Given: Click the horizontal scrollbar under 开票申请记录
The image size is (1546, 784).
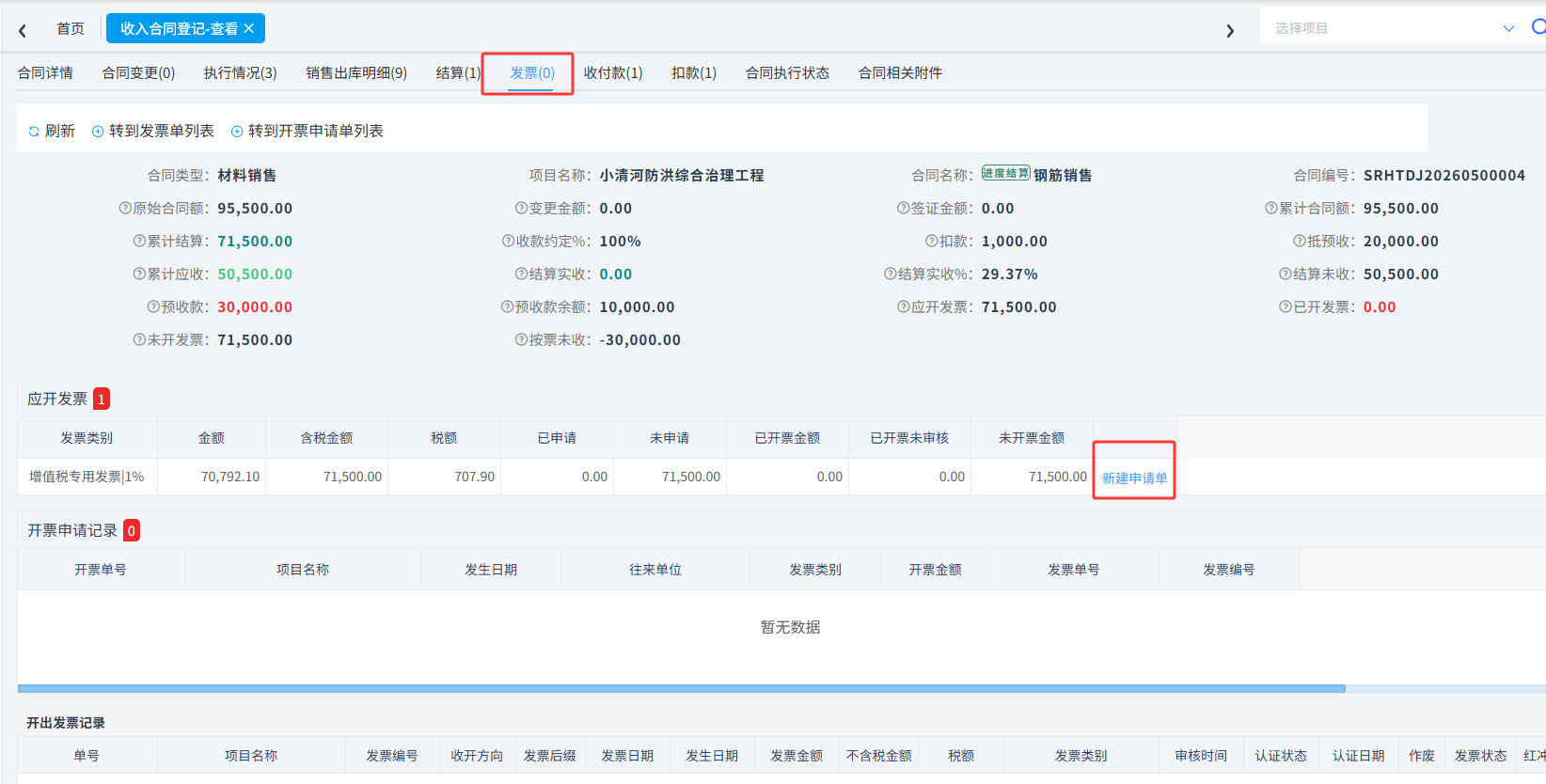Looking at the screenshot, I should [x=682, y=689].
